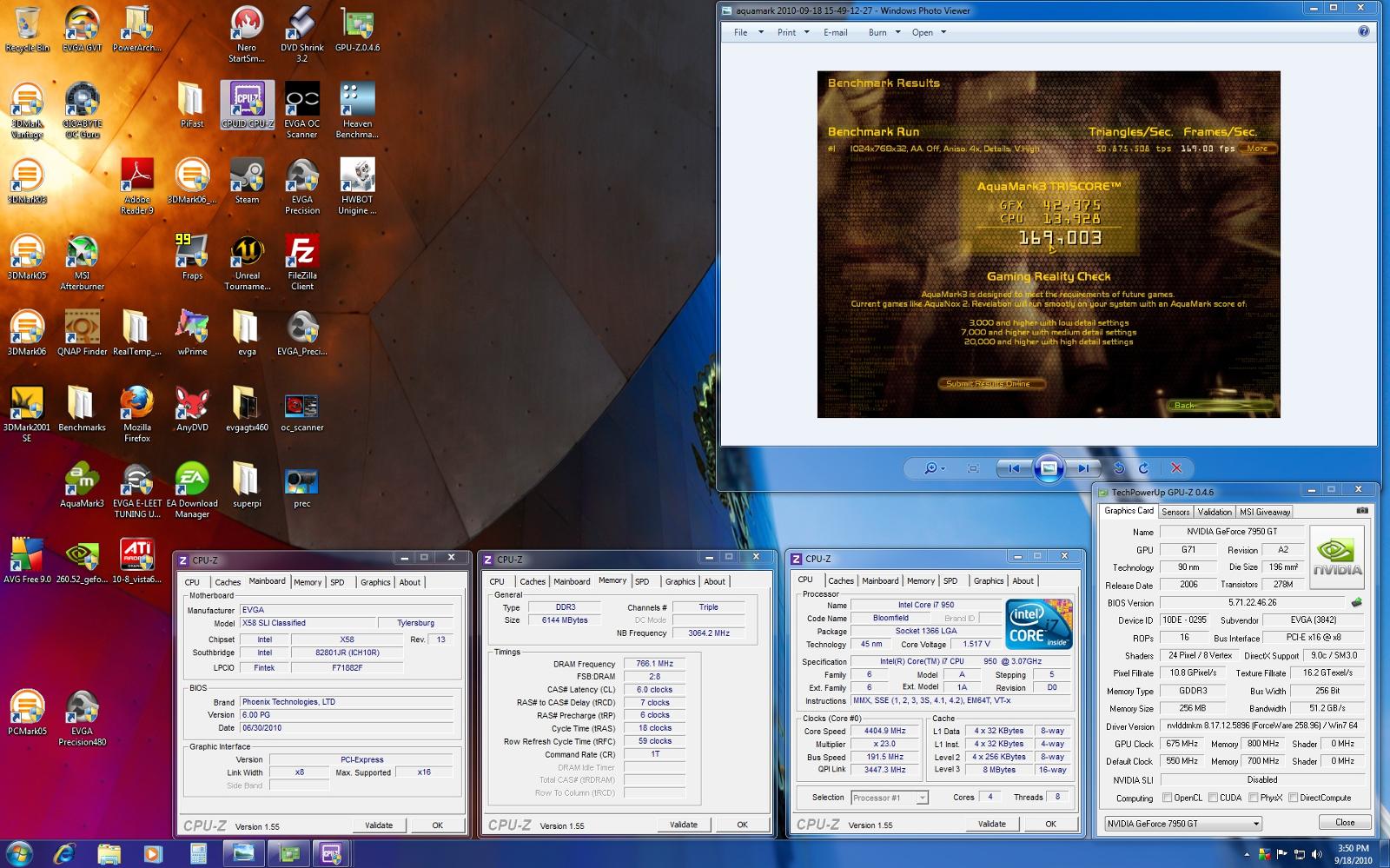The image size is (1390, 868).
Task: Select SPD tab in Mainboard CPU-Z window
Action: [x=337, y=582]
